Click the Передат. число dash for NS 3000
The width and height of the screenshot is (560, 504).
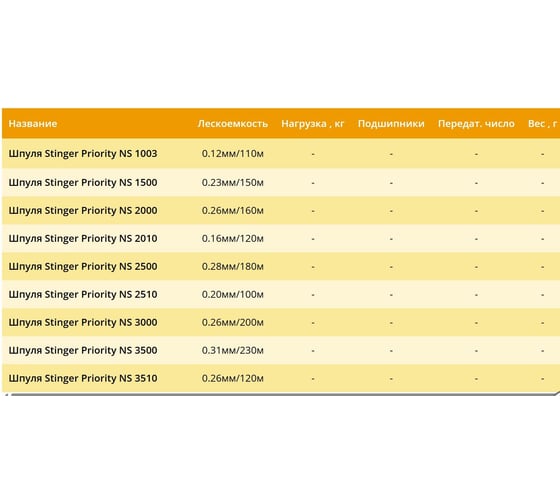[x=476, y=323]
